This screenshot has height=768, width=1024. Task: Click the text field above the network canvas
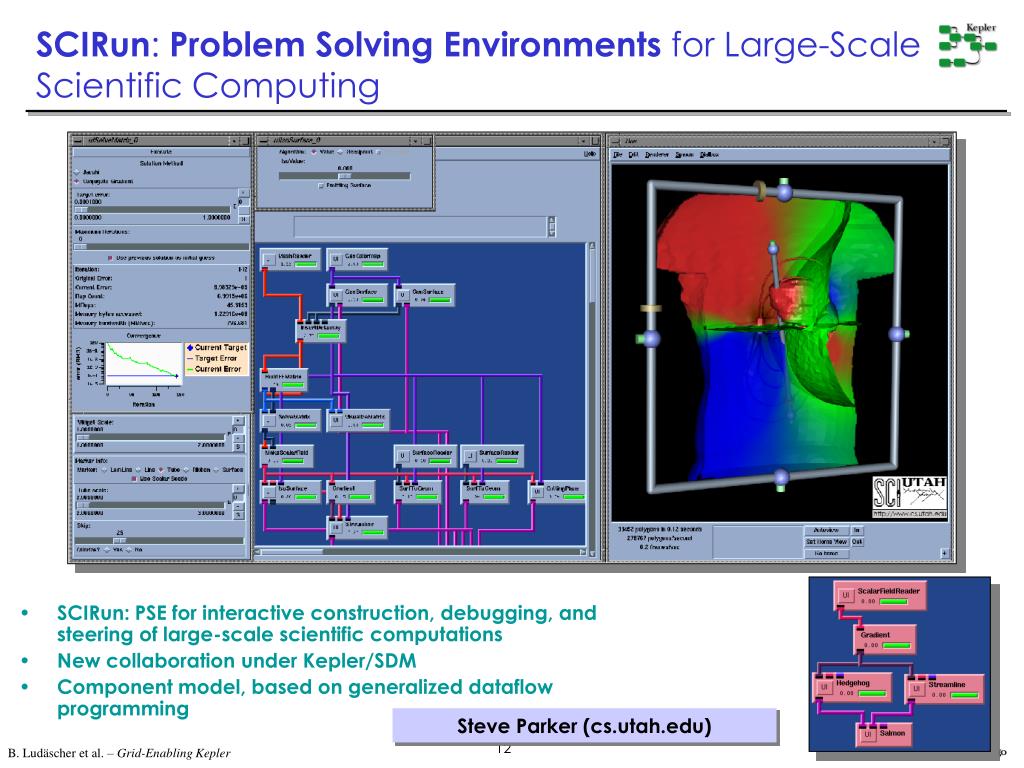tap(421, 227)
